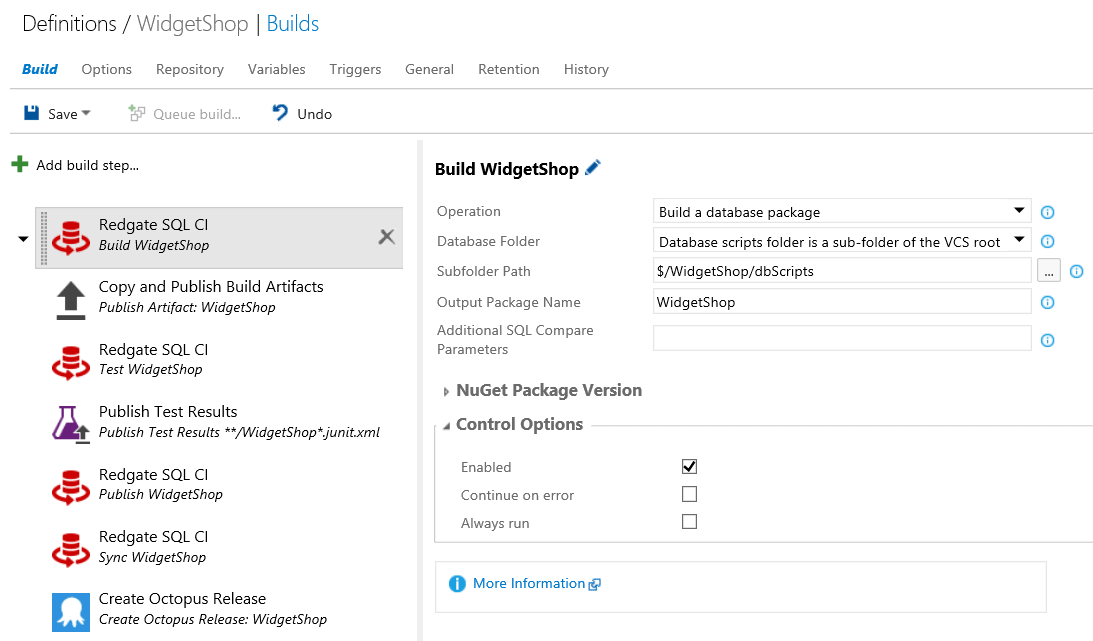This screenshot has width=1093, height=641.
Task: Switch to the Triggers tab
Action: tap(355, 69)
